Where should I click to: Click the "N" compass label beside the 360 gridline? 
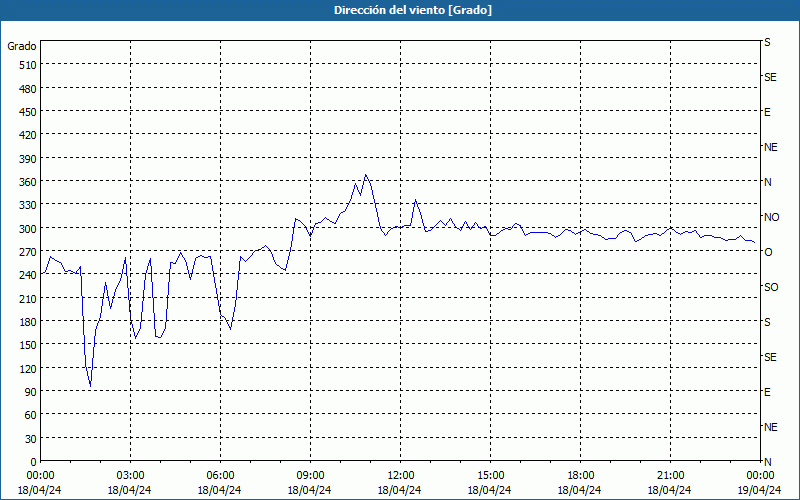pyautogui.click(x=768, y=182)
